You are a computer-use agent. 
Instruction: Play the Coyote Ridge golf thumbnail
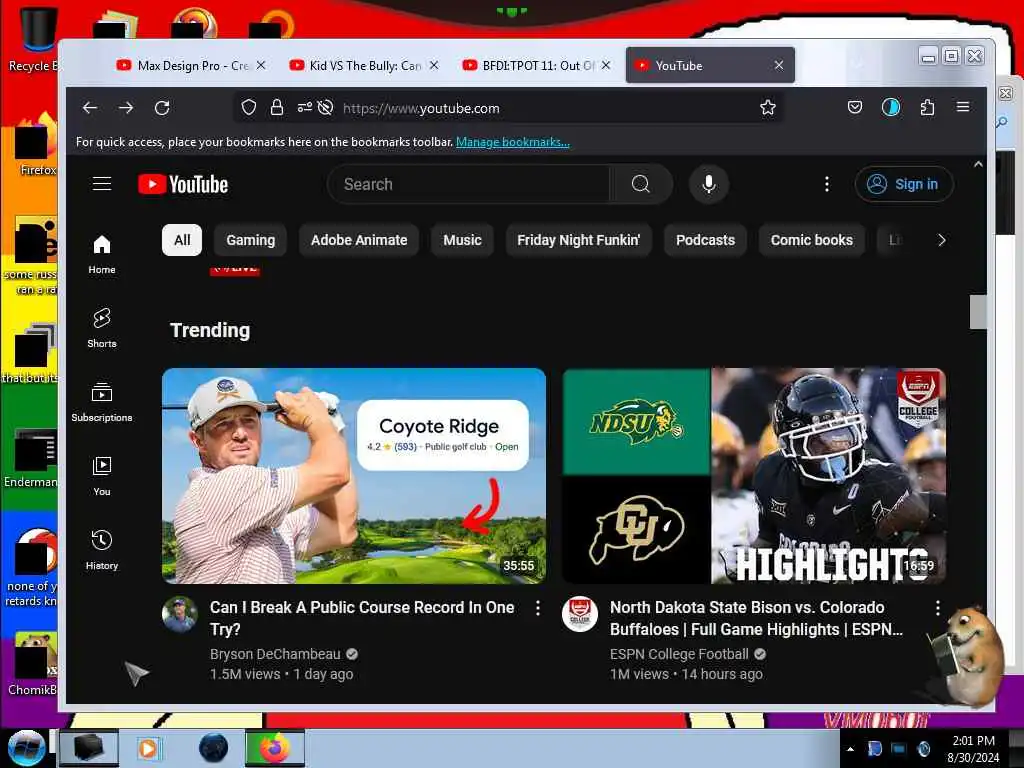point(354,475)
